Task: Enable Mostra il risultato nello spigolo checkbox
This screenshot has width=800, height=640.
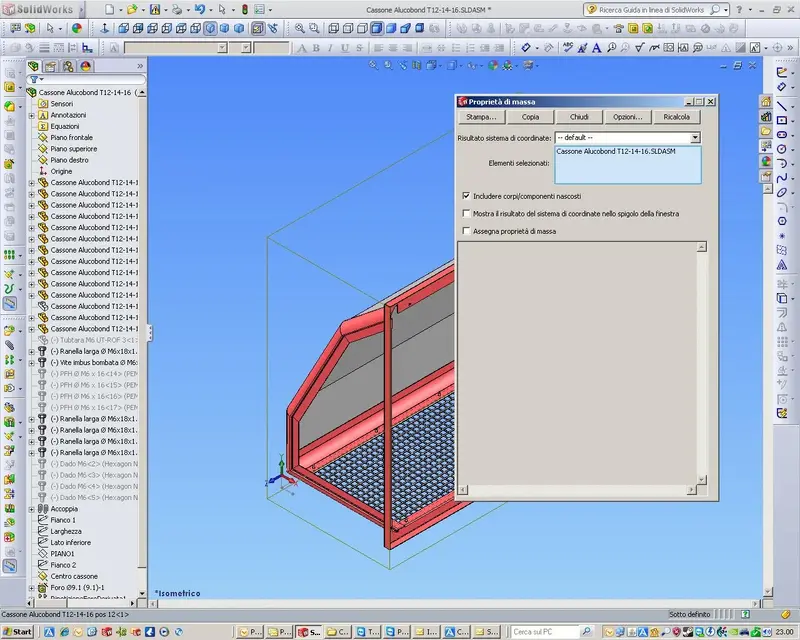Action: pos(466,213)
